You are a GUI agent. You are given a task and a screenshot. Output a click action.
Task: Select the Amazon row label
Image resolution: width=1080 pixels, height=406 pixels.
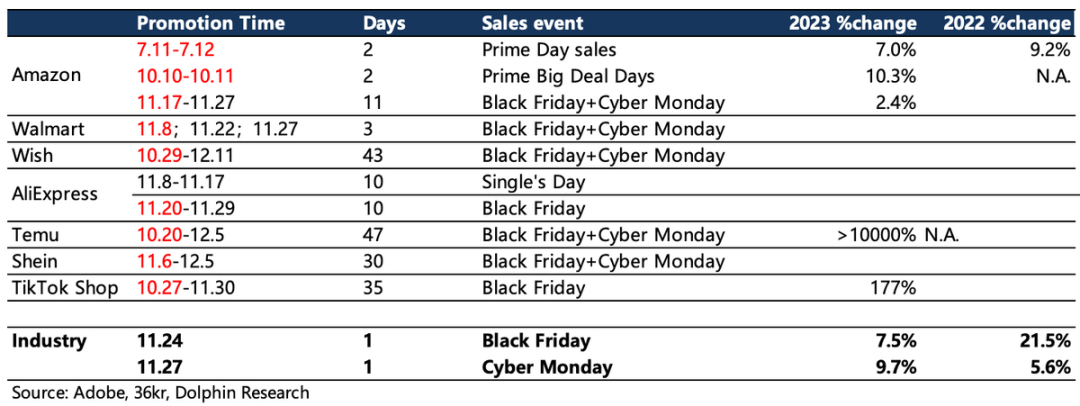(47, 76)
